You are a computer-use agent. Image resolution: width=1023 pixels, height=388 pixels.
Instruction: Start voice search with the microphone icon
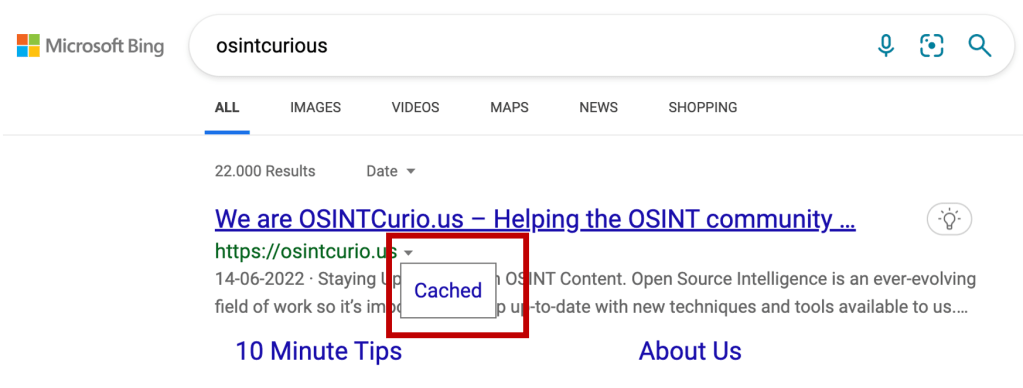pos(885,46)
